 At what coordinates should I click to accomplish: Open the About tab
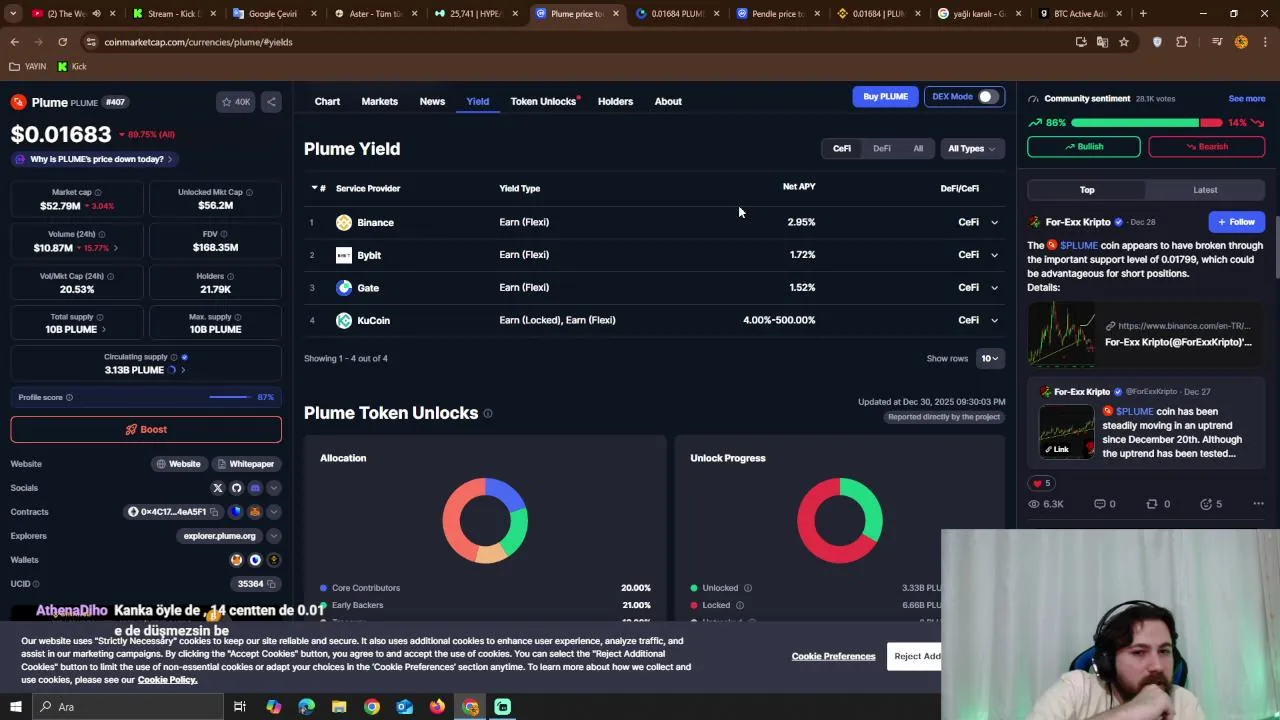click(668, 101)
